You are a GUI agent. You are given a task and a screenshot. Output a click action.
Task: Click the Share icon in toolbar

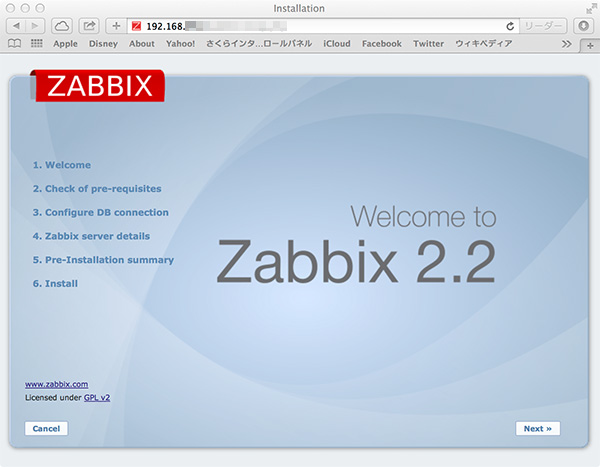[89, 25]
